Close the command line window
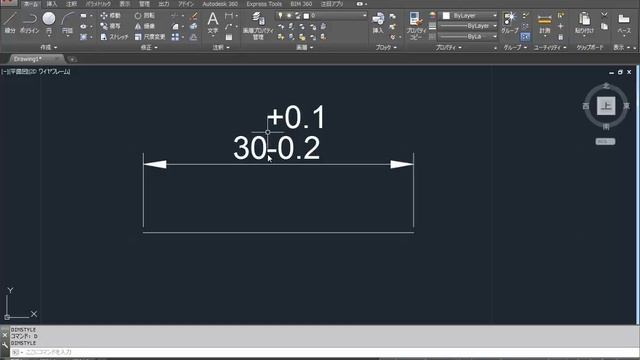Screen dimensions: 640x360 point(4,335)
